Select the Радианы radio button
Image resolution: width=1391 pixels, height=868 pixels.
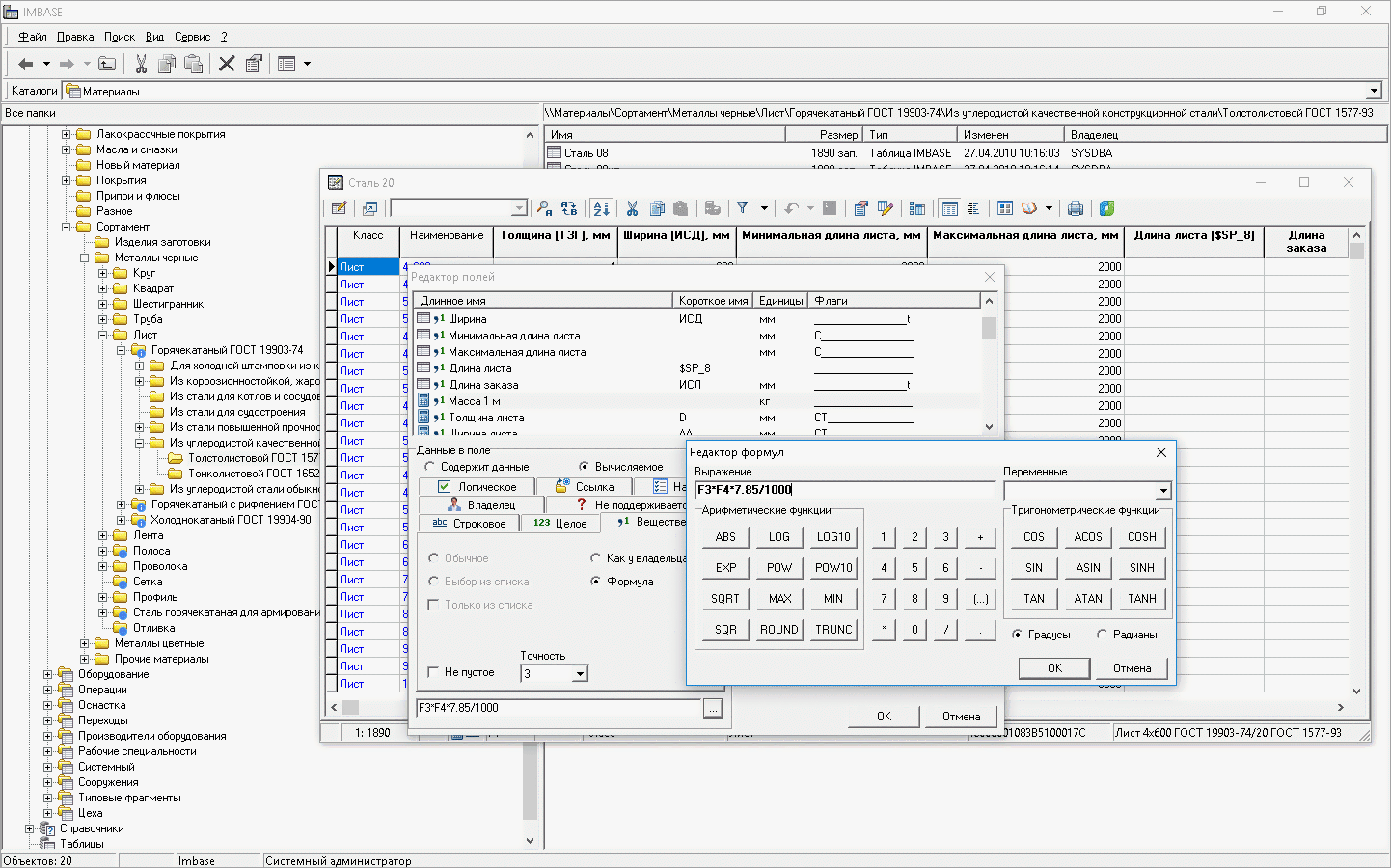tap(1103, 635)
